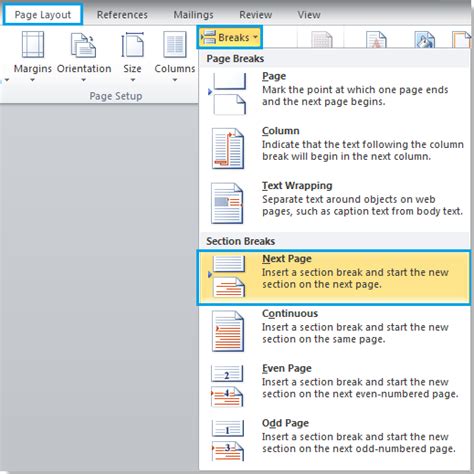Image resolution: width=474 pixels, height=474 pixels.
Task: Click the Orientation pages icon
Action: [83, 45]
